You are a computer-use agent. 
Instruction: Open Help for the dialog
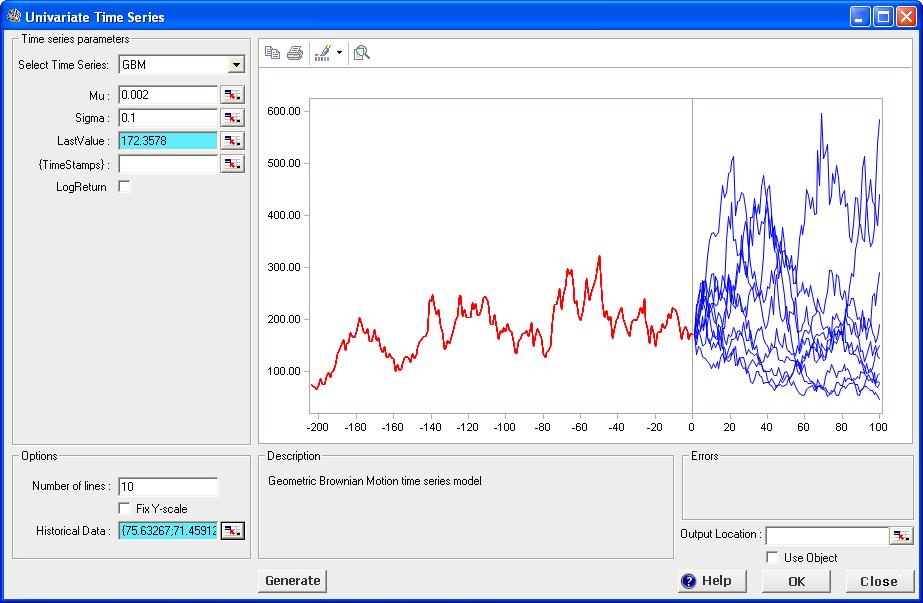click(712, 581)
